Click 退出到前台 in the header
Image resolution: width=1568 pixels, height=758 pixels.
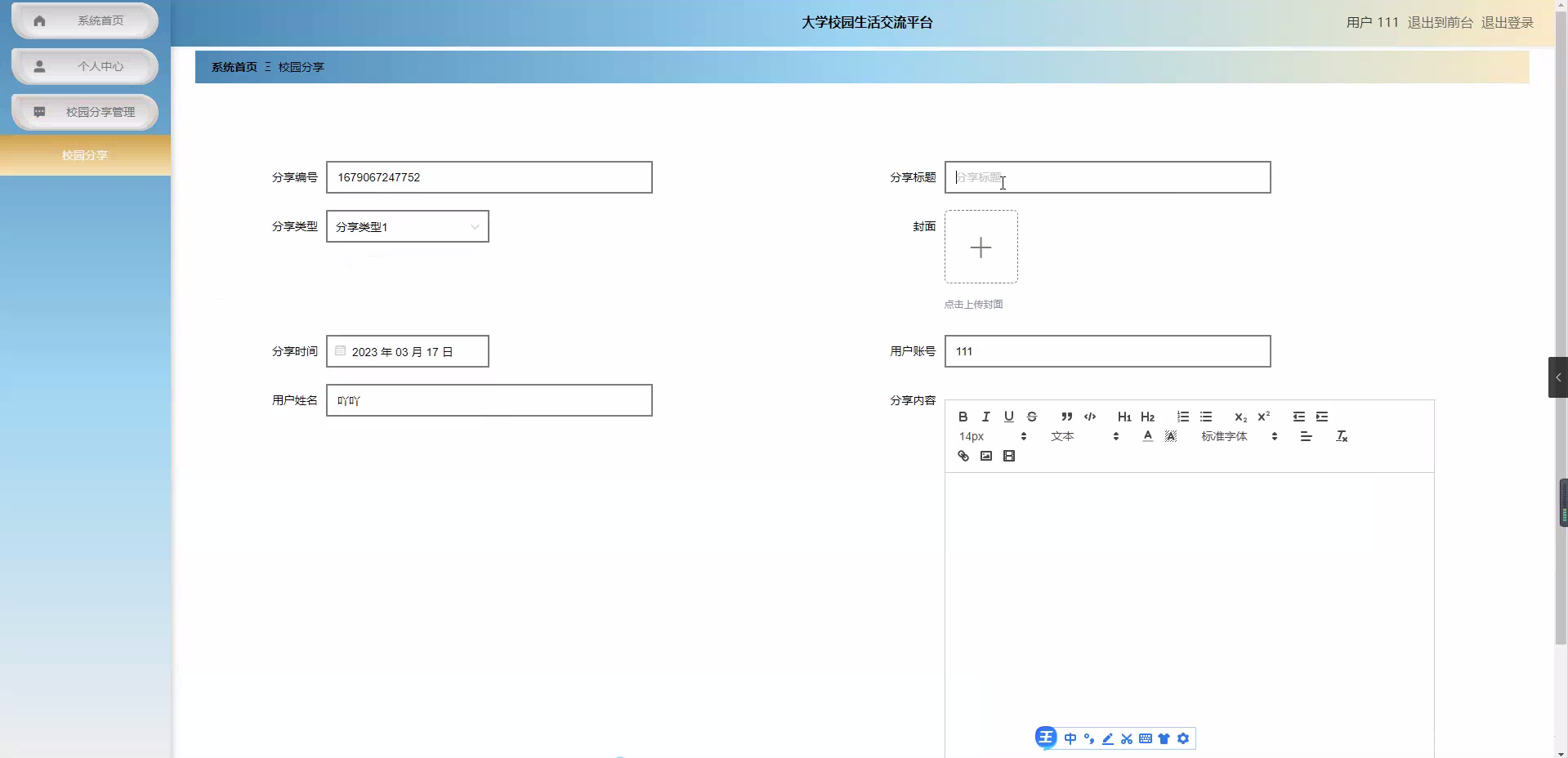(1440, 22)
